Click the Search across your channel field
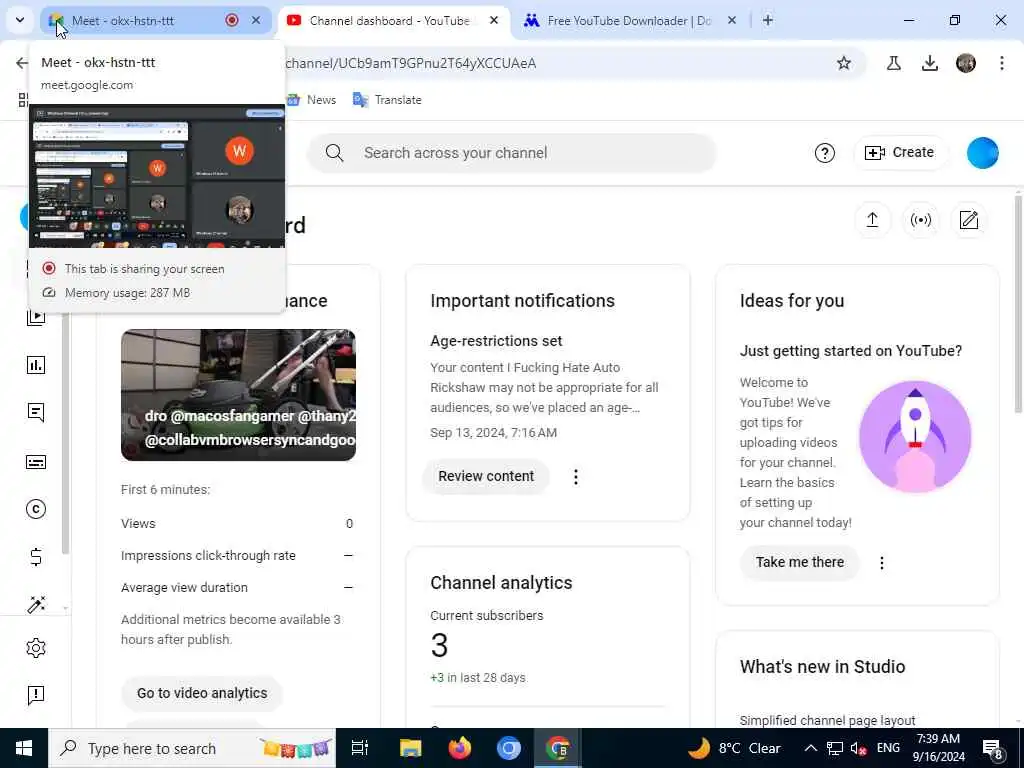This screenshot has width=1024, height=768. click(x=512, y=153)
